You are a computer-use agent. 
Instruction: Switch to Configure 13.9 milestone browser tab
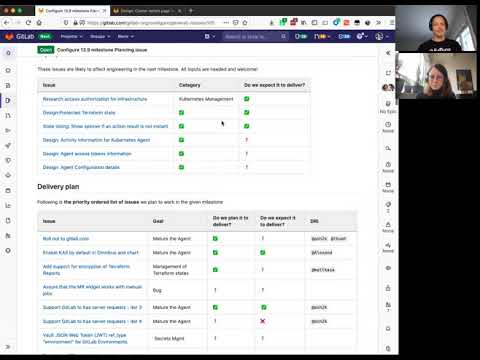71,11
